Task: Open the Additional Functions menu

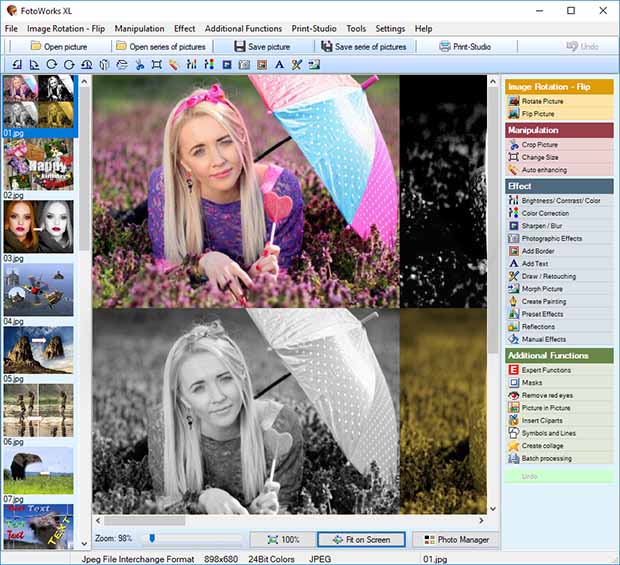Action: click(x=243, y=28)
